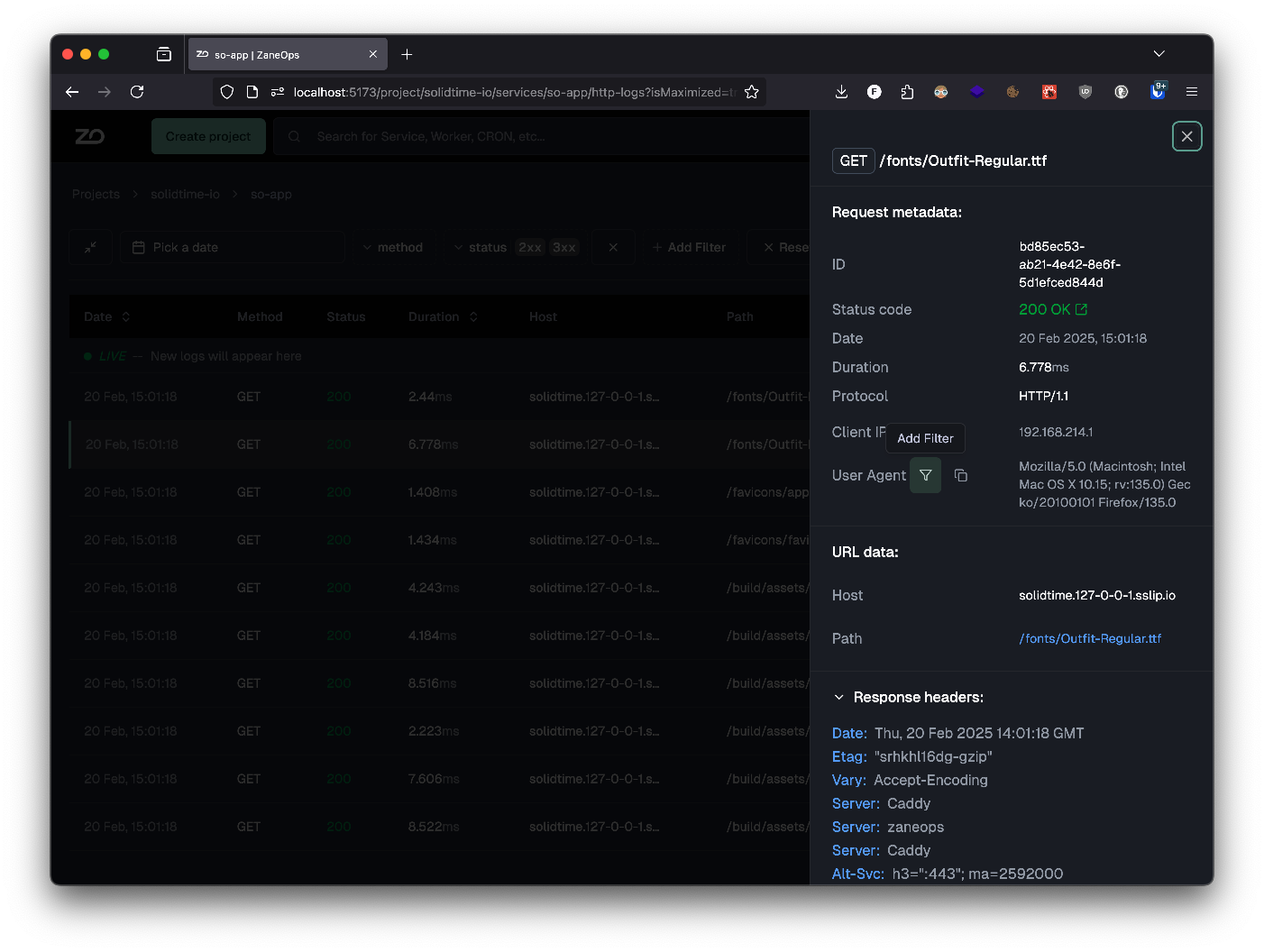Open the 200 OK status link

point(1053,309)
